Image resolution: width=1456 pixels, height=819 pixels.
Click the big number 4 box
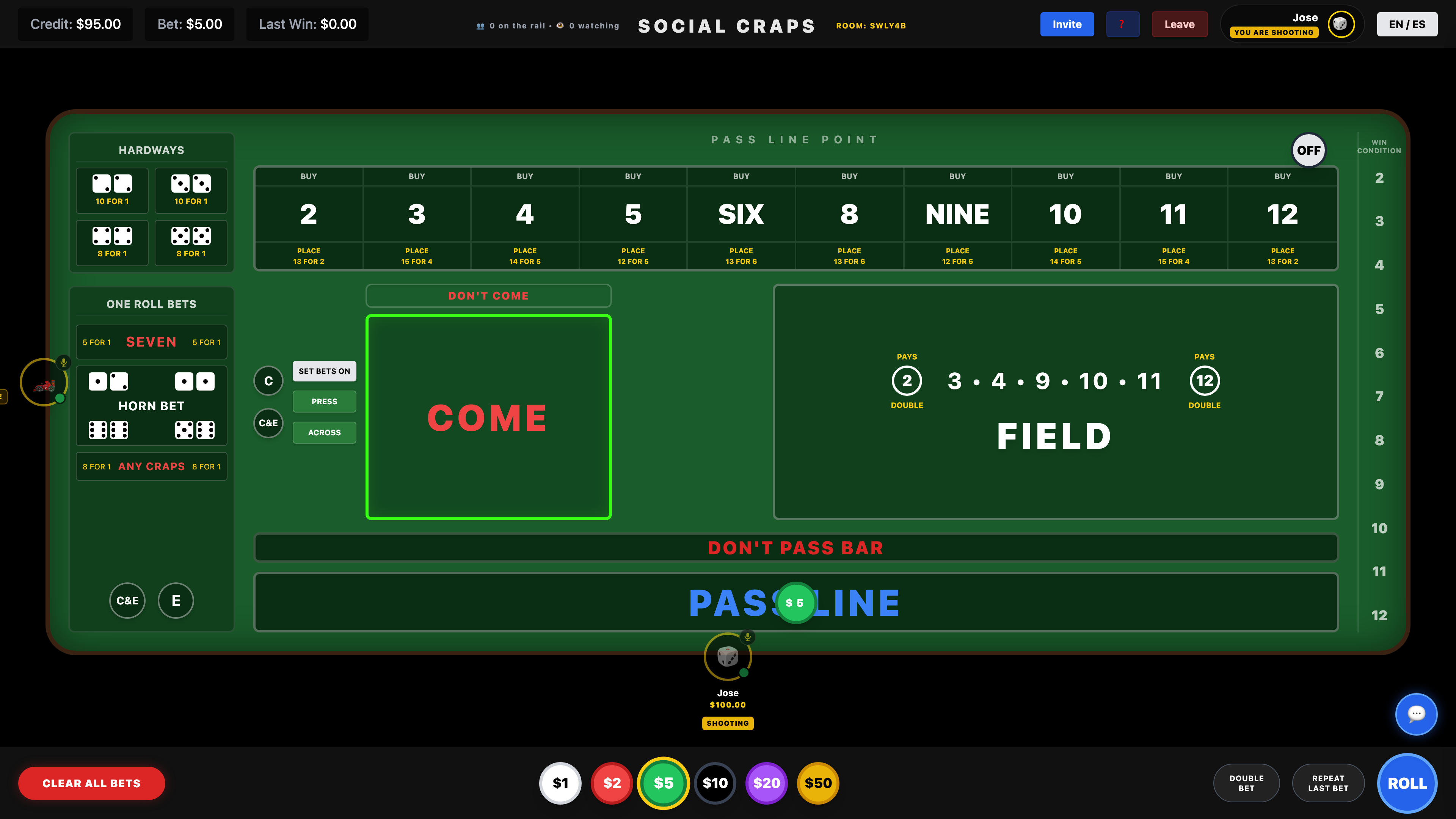pyautogui.click(x=524, y=214)
